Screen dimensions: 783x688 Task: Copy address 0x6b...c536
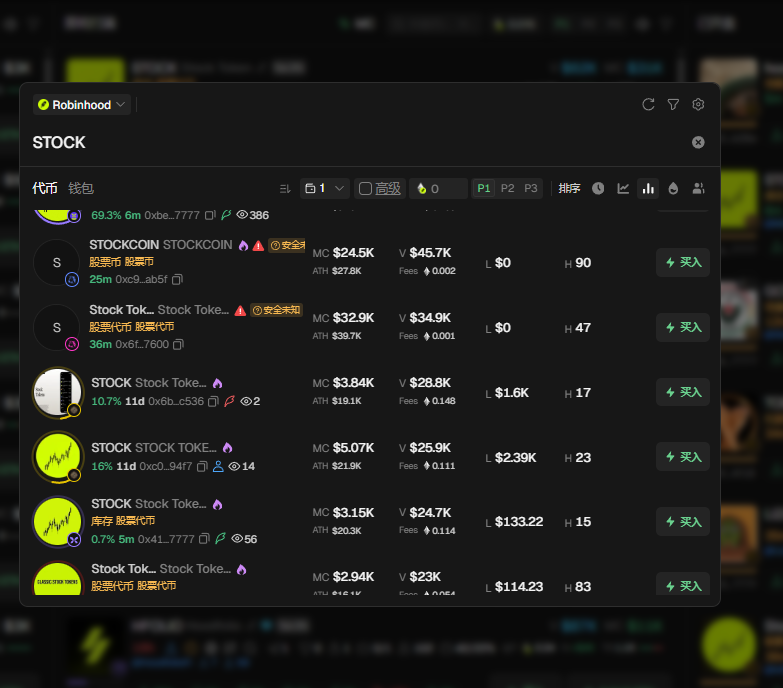213,401
